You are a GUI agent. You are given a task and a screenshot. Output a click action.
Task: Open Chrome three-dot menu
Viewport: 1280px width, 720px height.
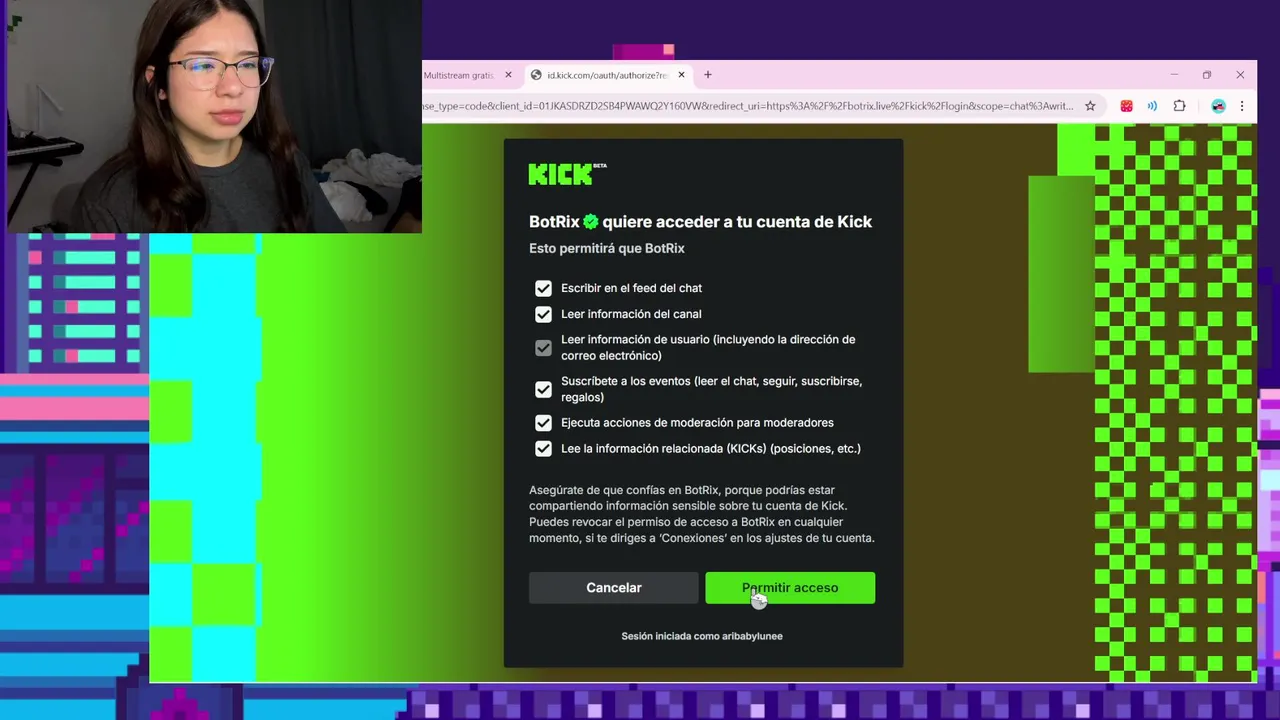(1241, 106)
